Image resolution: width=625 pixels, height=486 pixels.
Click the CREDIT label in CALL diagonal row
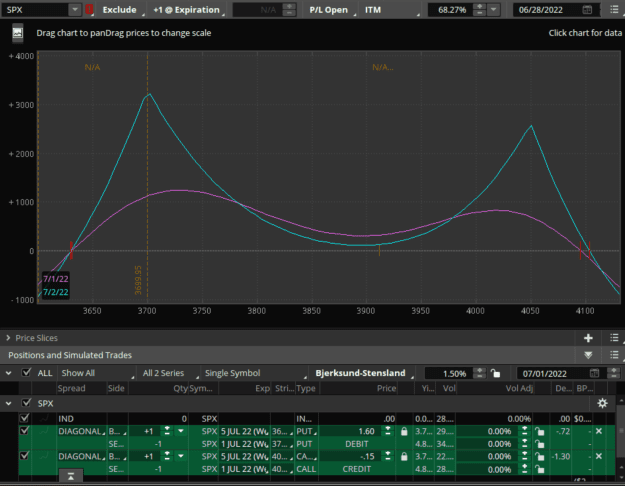coord(356,469)
